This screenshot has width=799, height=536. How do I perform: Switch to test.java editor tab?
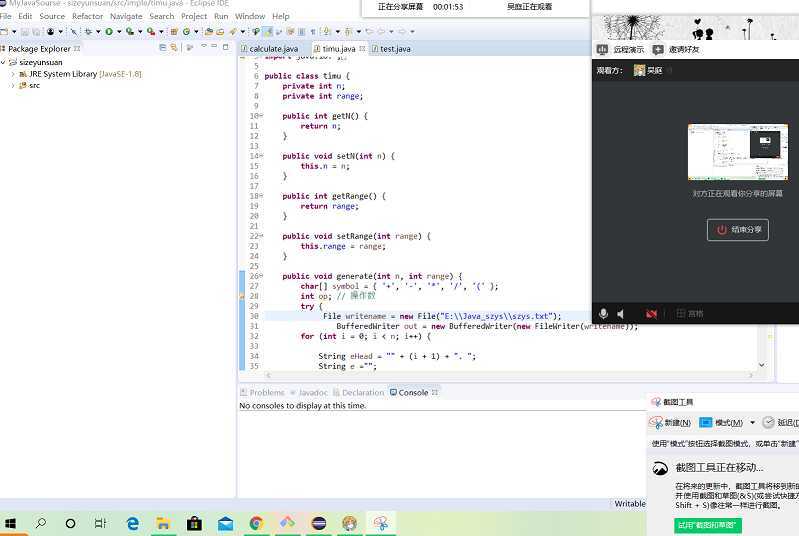point(391,49)
